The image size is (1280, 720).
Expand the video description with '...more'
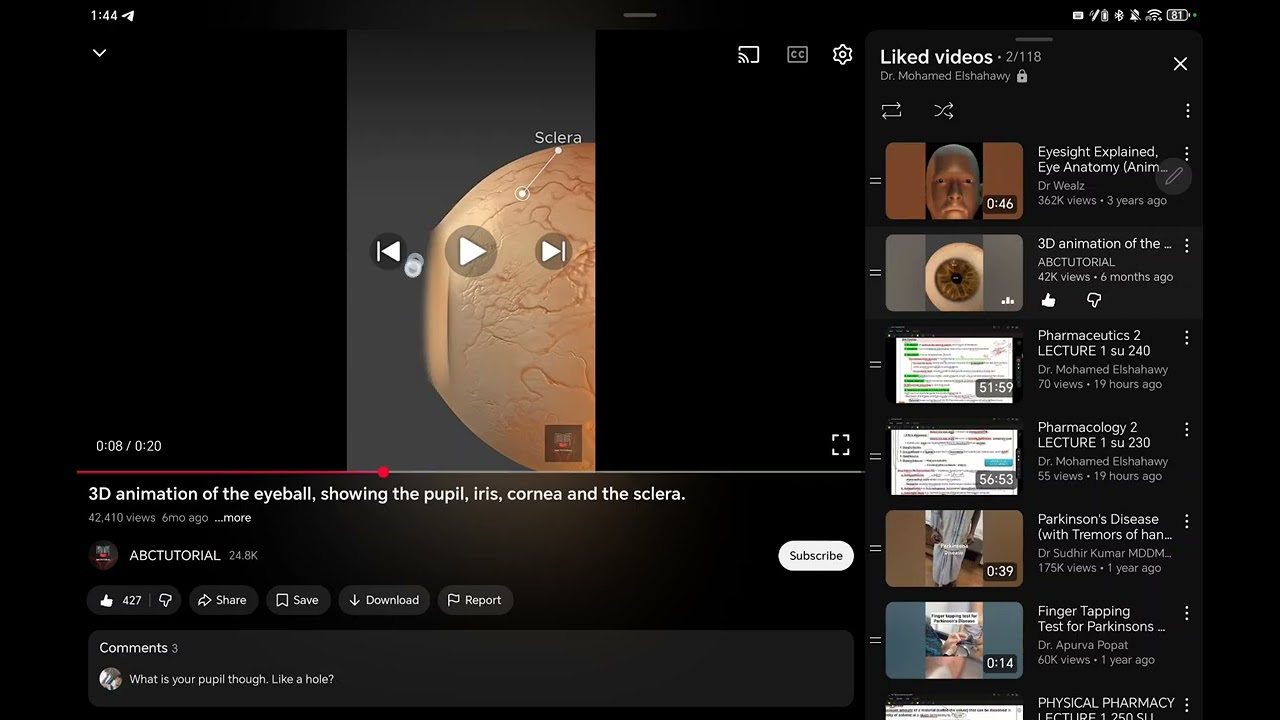click(232, 518)
